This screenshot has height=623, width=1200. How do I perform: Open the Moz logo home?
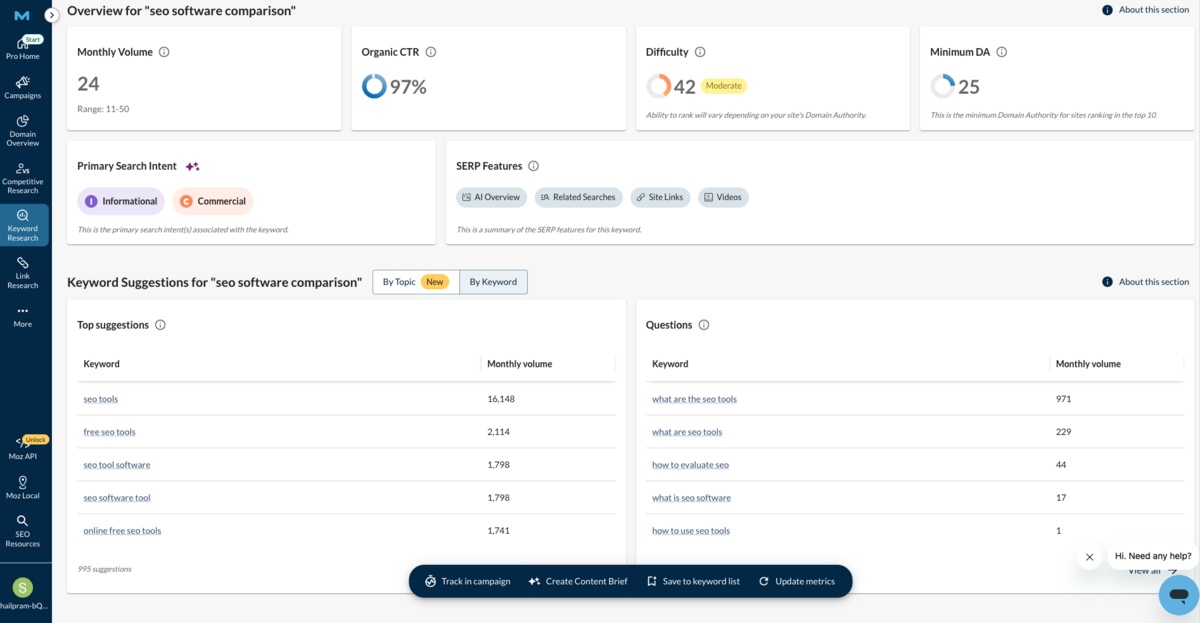[22, 15]
